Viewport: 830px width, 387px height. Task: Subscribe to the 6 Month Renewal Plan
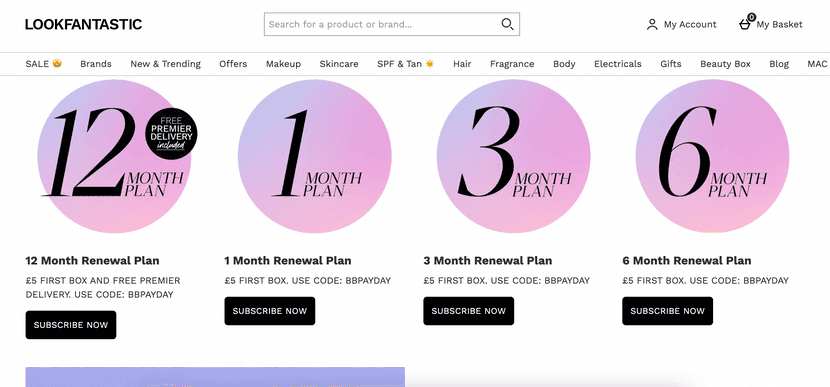(667, 311)
